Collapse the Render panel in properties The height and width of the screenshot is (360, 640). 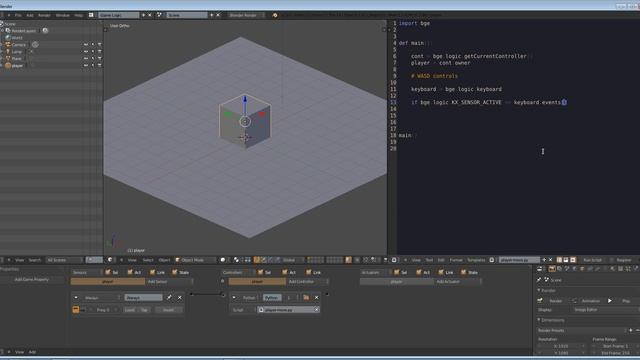[x=539, y=290]
